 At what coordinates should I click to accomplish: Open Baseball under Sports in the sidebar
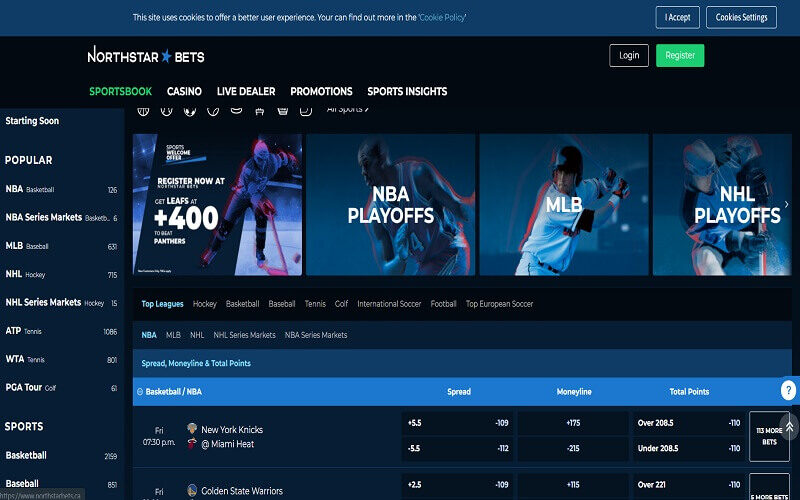(x=61, y=484)
